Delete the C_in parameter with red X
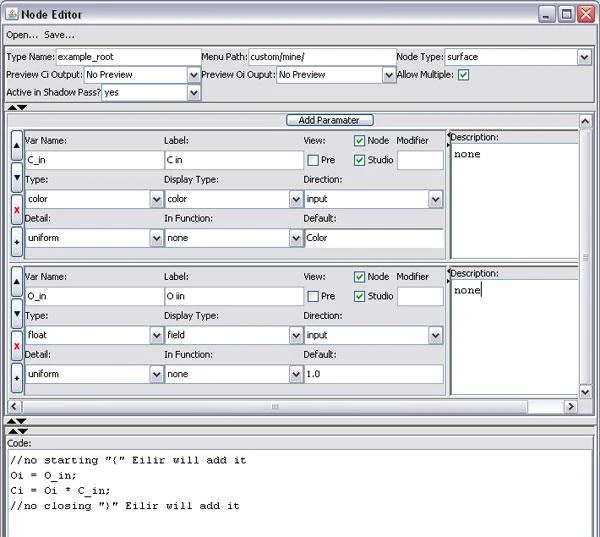The image size is (600, 537). (x=17, y=210)
